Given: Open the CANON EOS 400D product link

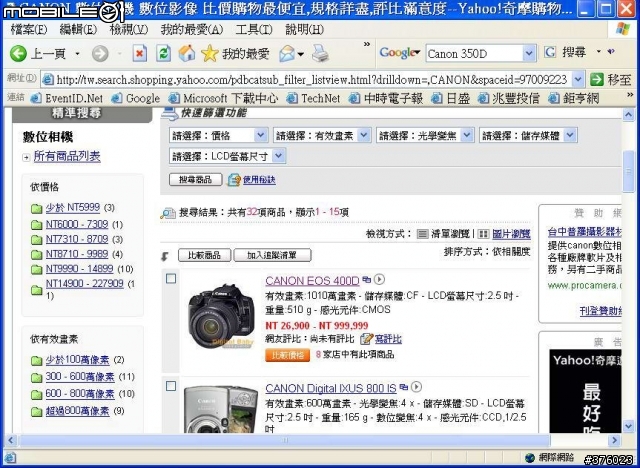Looking at the screenshot, I should [x=312, y=281].
